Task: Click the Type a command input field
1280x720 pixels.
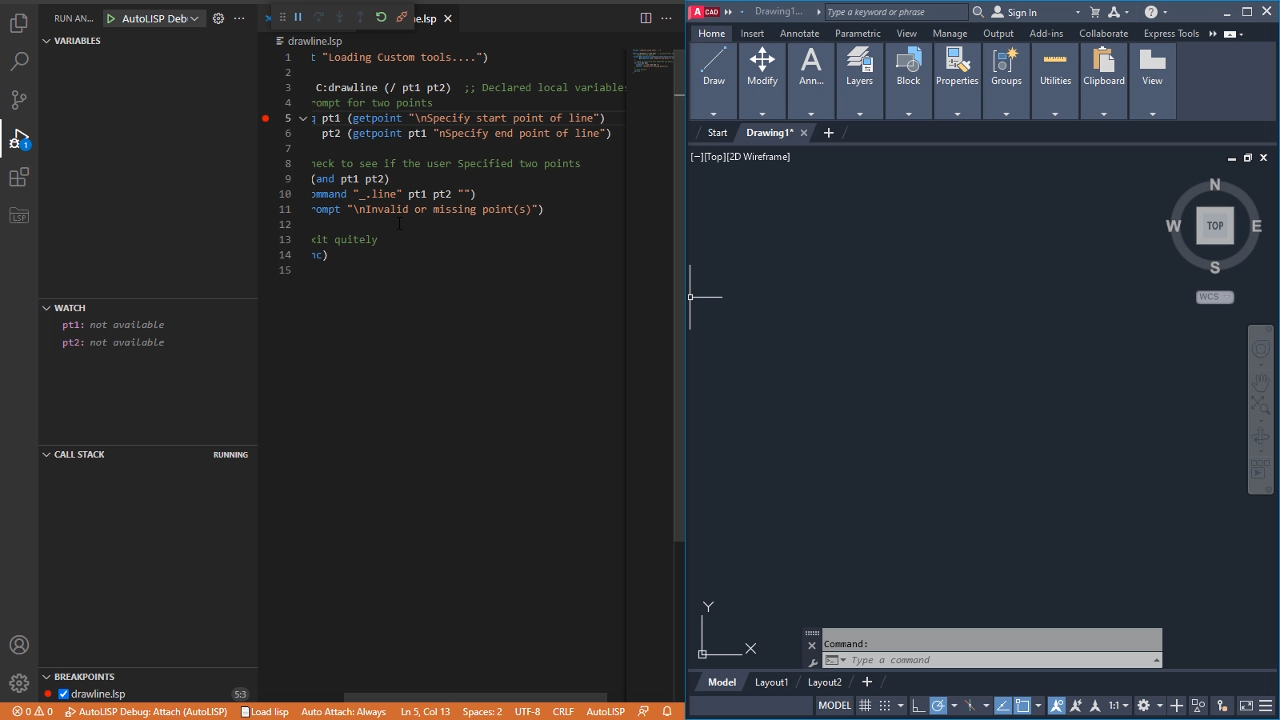Action: [x=990, y=660]
